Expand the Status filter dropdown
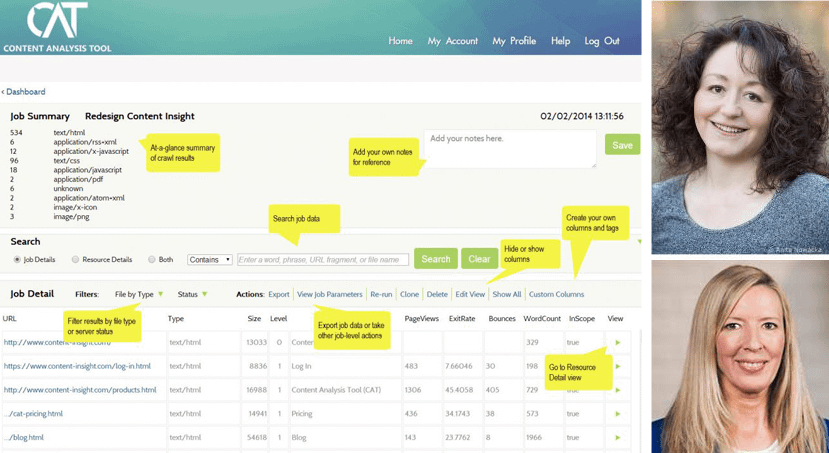The image size is (829, 453). tap(192, 295)
